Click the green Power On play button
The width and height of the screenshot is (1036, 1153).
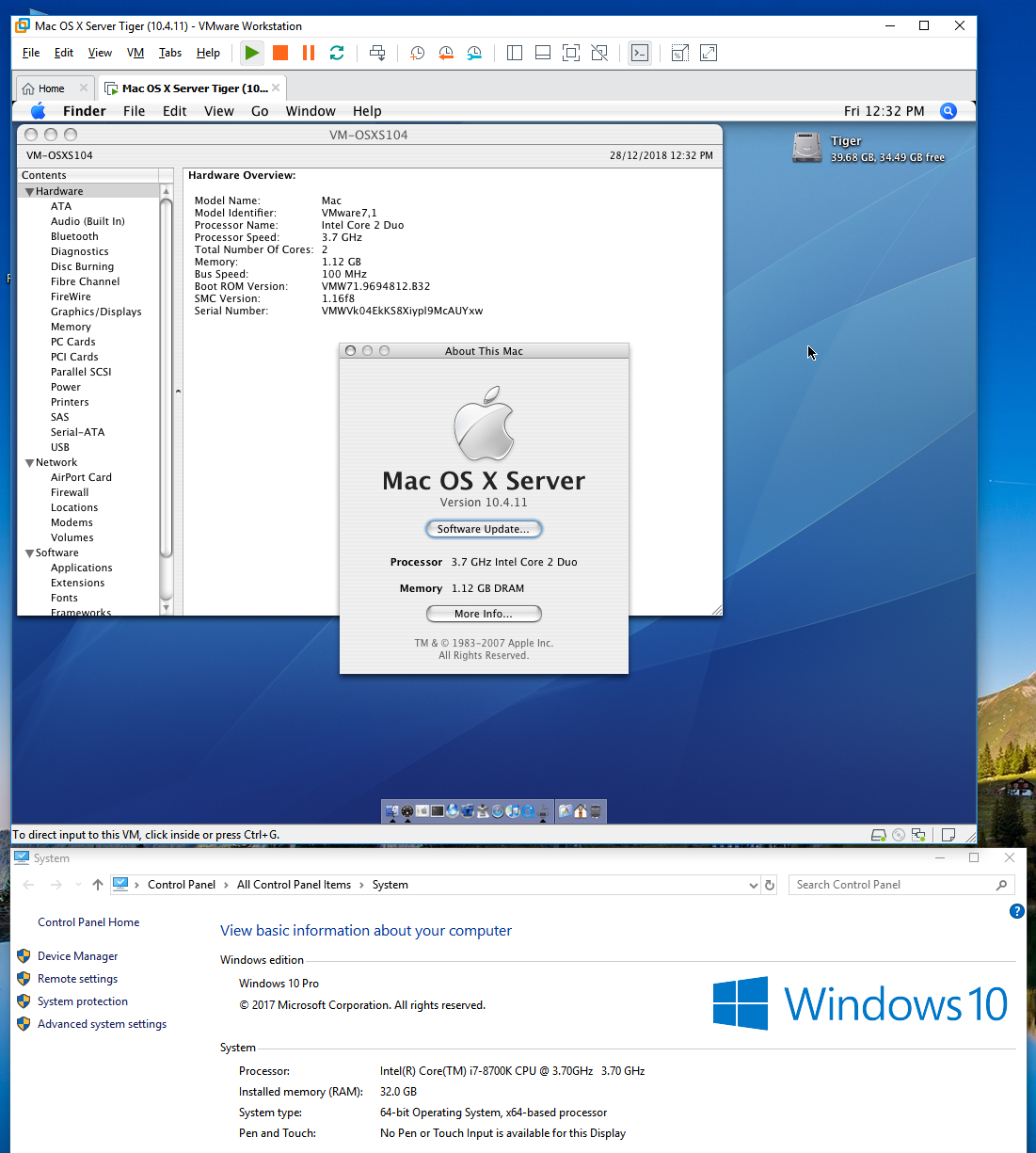tap(252, 53)
